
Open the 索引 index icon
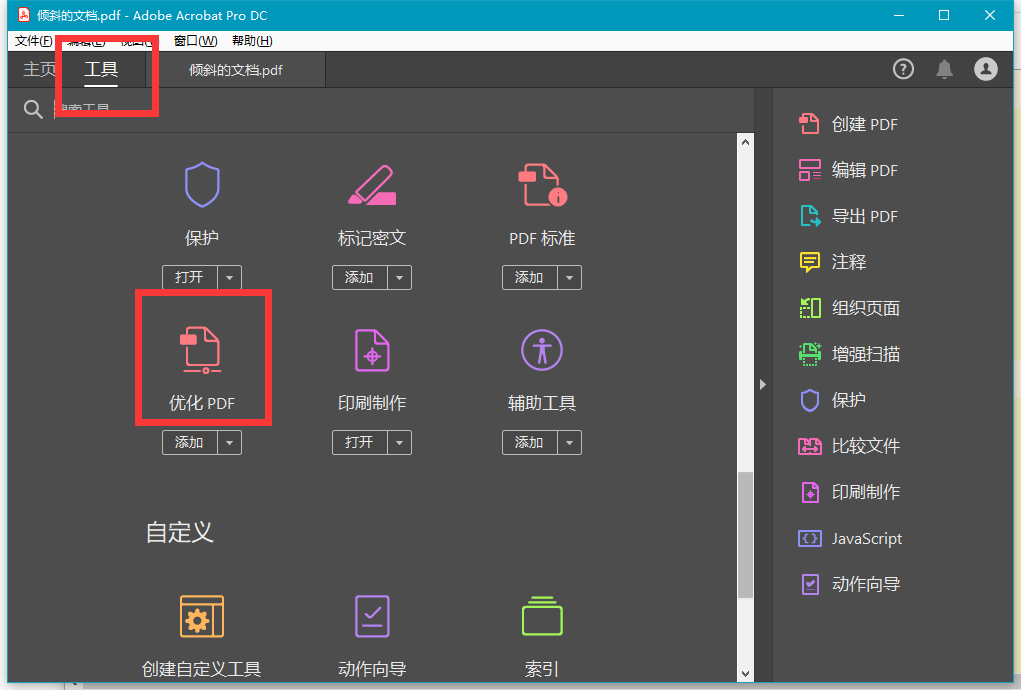click(542, 616)
